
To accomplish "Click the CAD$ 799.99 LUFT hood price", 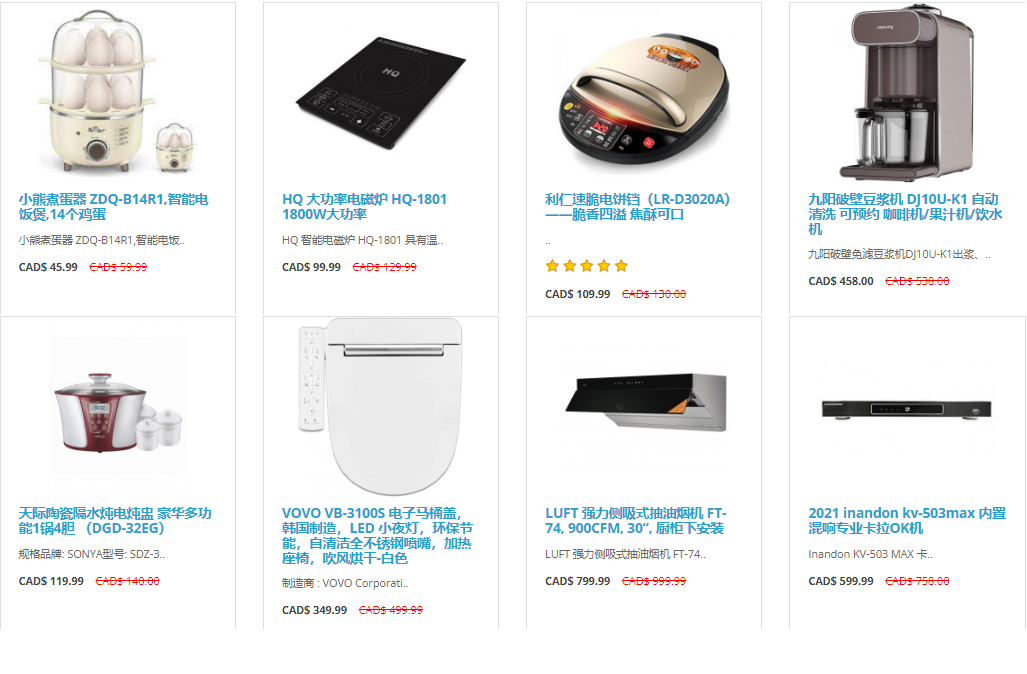I will (578, 581).
